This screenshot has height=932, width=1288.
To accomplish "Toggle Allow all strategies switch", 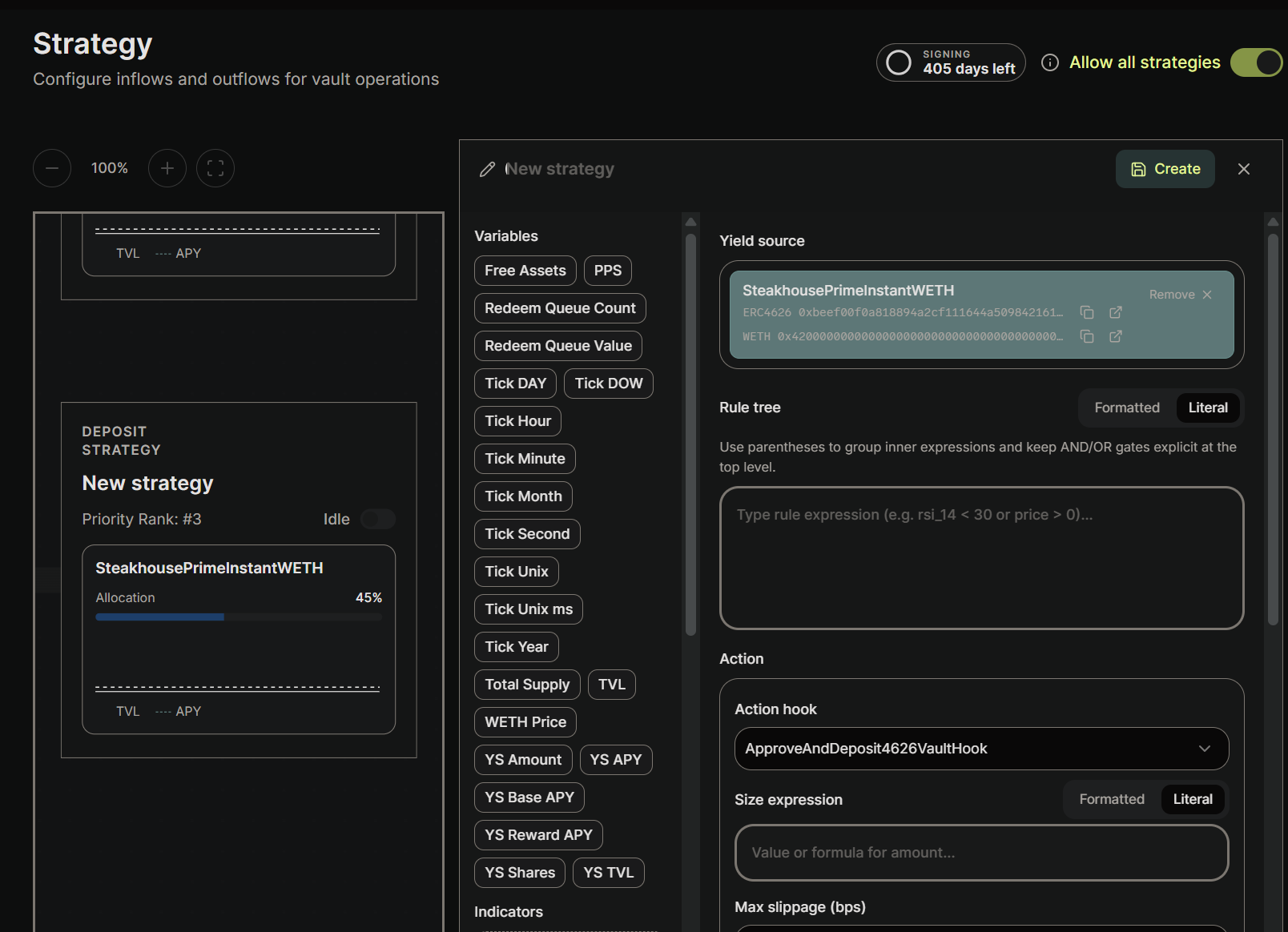I will [x=1256, y=62].
